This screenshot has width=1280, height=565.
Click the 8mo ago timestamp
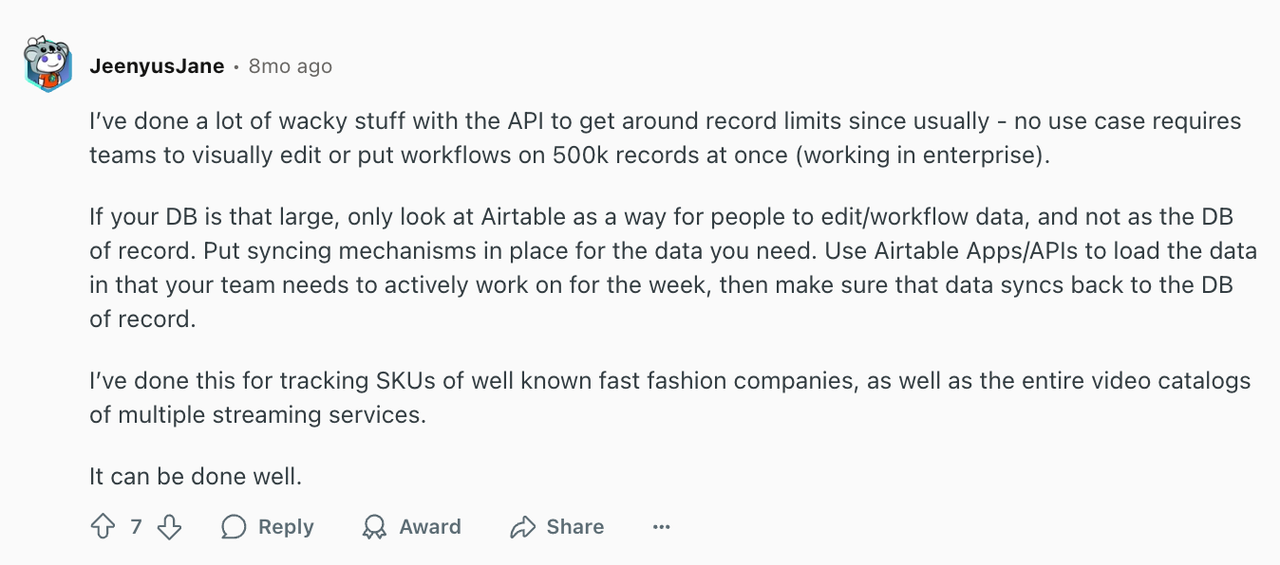tap(290, 67)
